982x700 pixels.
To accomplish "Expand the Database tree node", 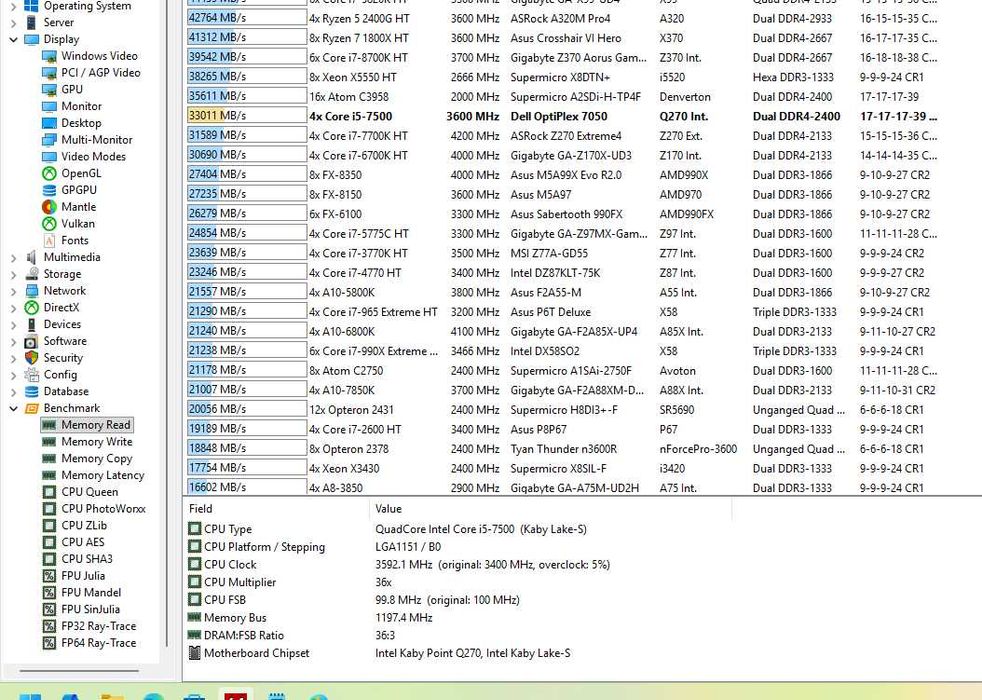I will (x=13, y=392).
